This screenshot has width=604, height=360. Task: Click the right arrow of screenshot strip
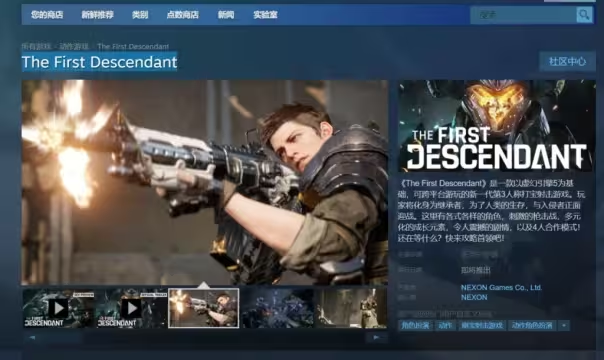coord(376,338)
